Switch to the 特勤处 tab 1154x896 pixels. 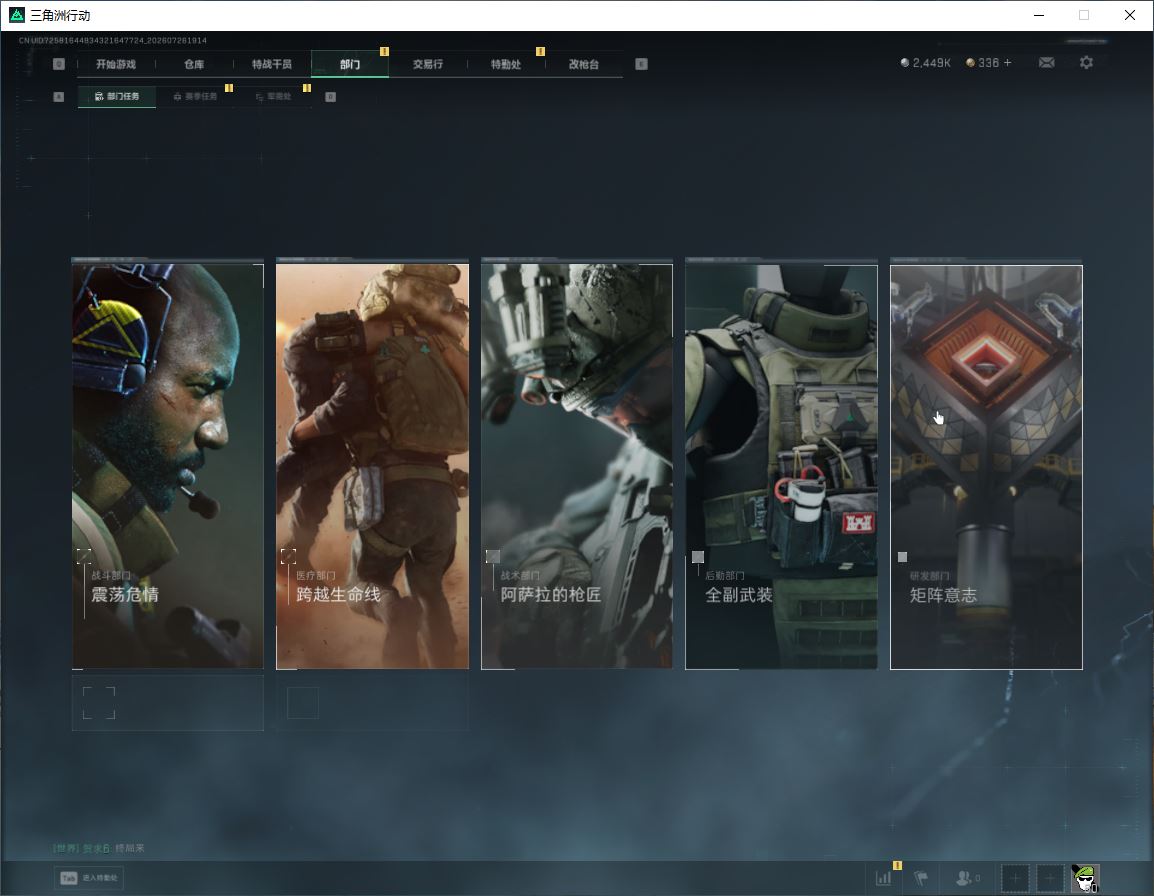[506, 64]
